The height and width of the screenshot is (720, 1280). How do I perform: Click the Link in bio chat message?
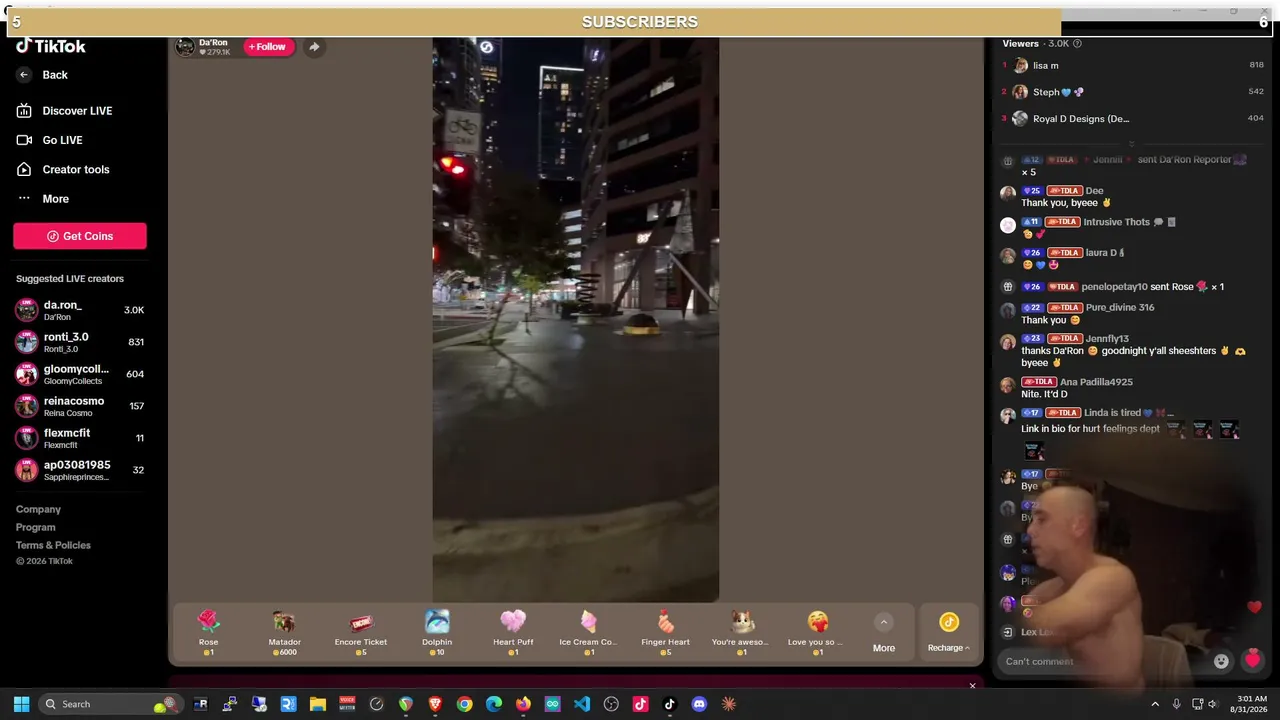(x=1090, y=429)
